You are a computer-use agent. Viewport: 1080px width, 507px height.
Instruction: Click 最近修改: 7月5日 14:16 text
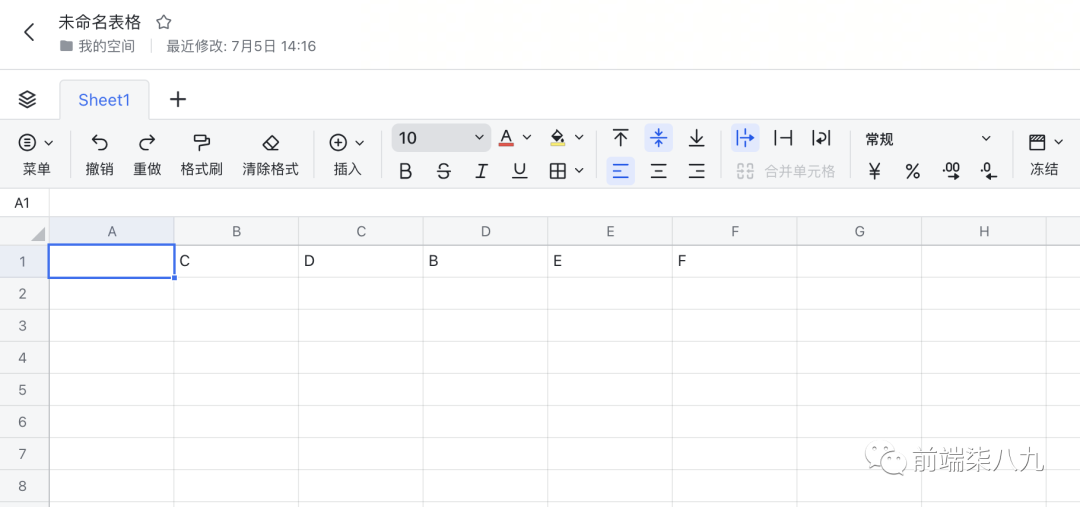pyautogui.click(x=241, y=46)
